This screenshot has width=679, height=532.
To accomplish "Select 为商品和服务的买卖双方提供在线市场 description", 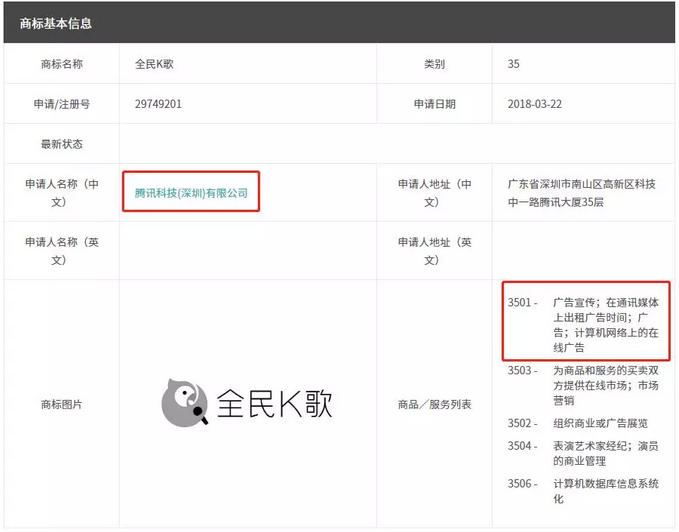I will [606, 385].
